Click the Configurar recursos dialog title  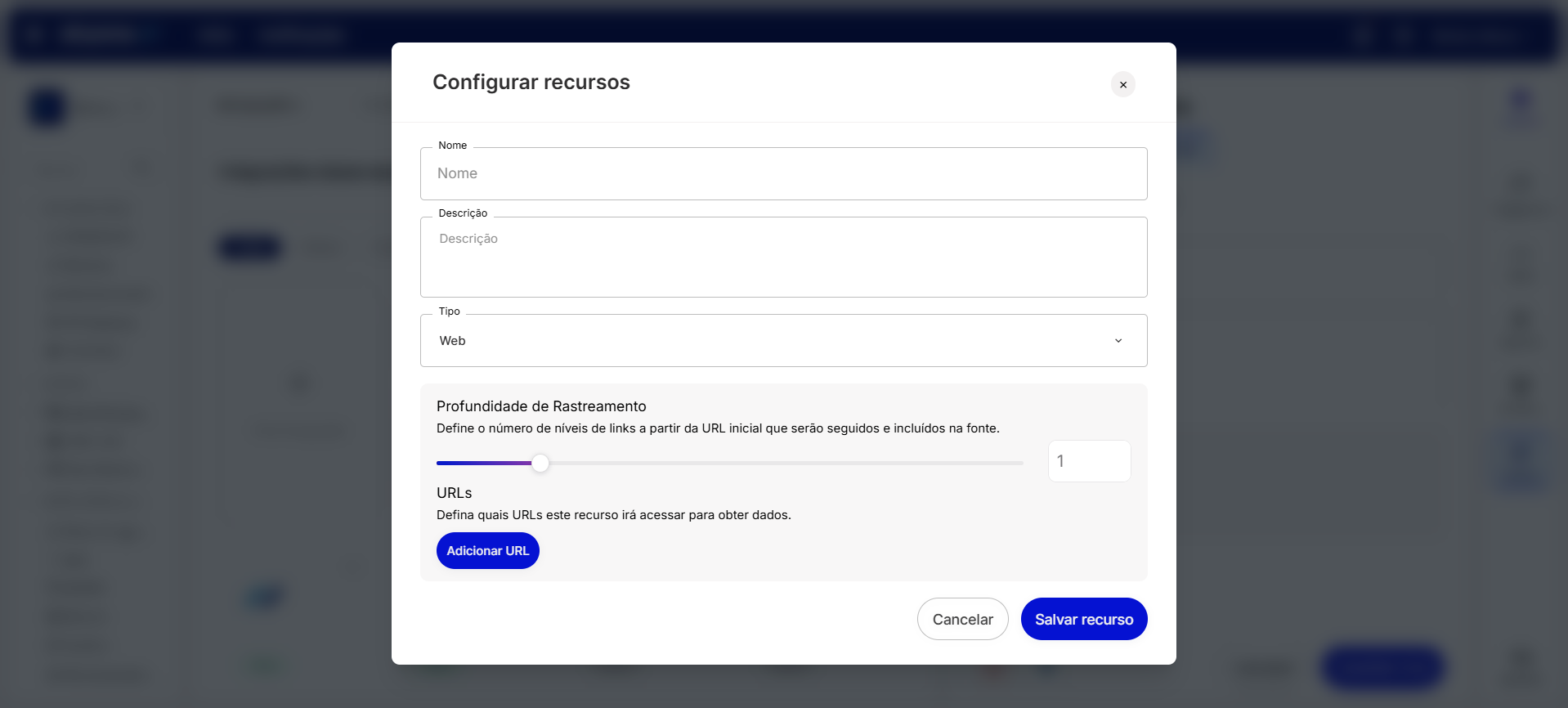531,83
